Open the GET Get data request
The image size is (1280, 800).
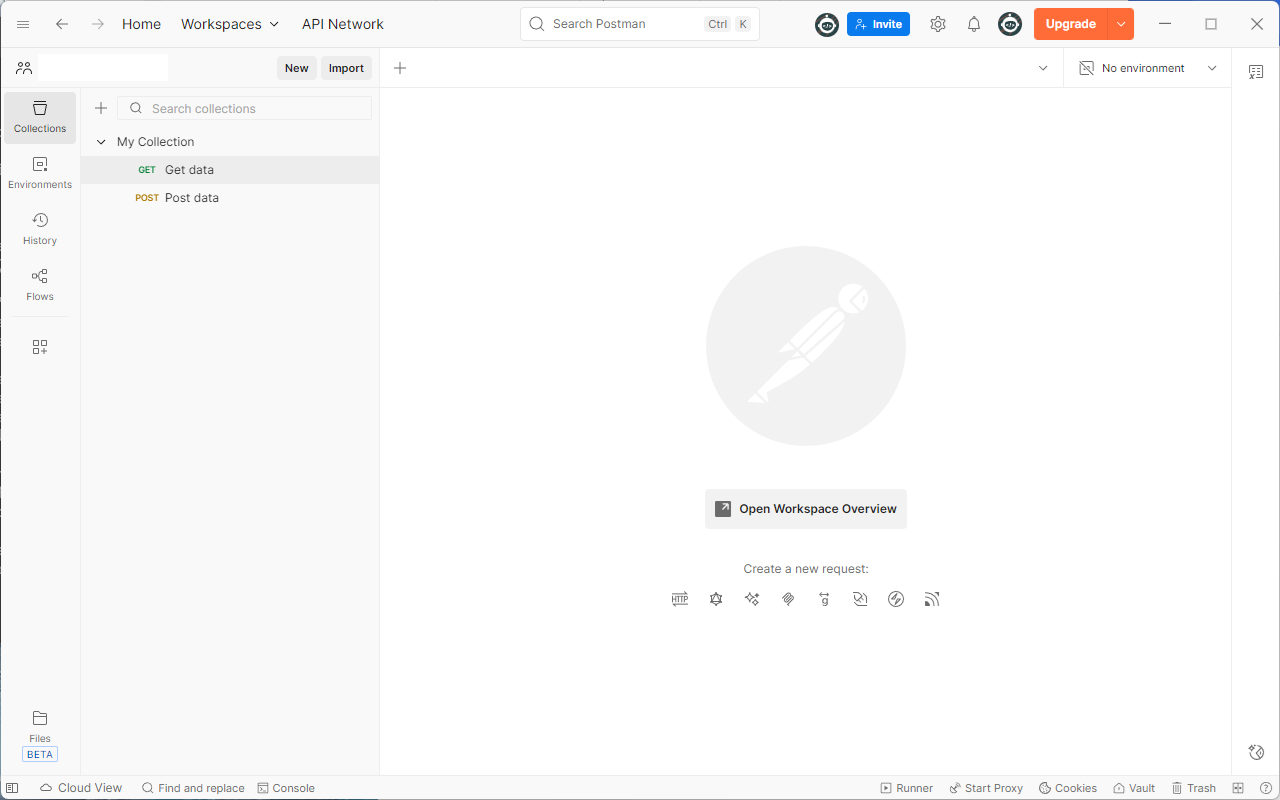pos(230,170)
